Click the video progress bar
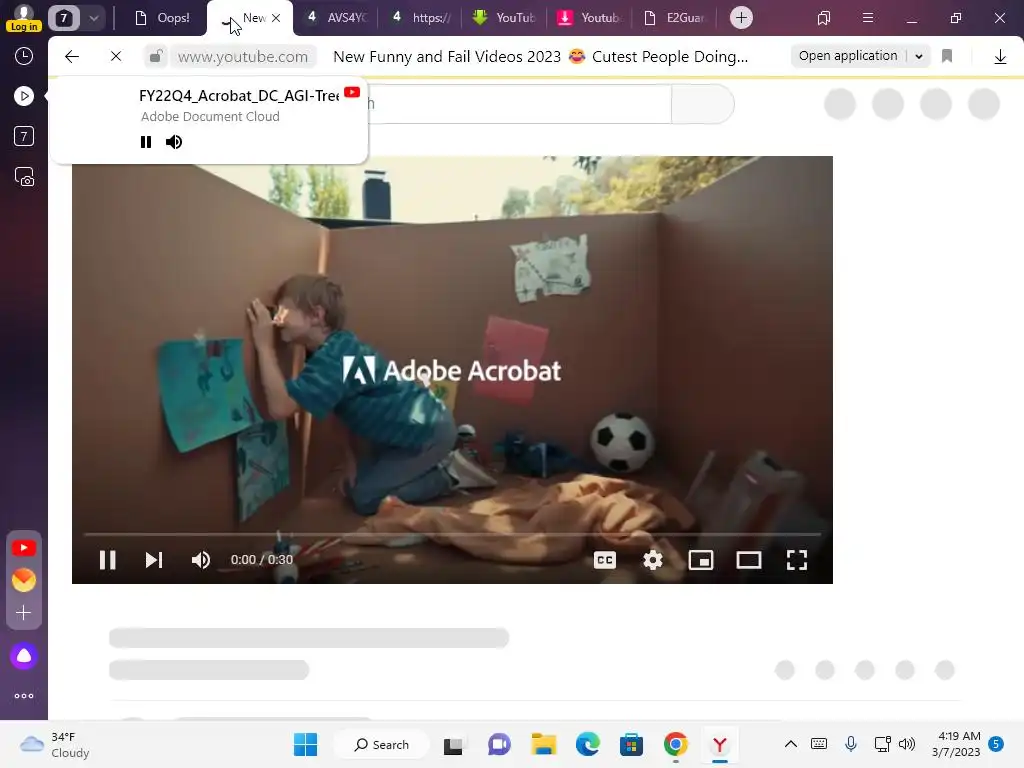 [452, 534]
